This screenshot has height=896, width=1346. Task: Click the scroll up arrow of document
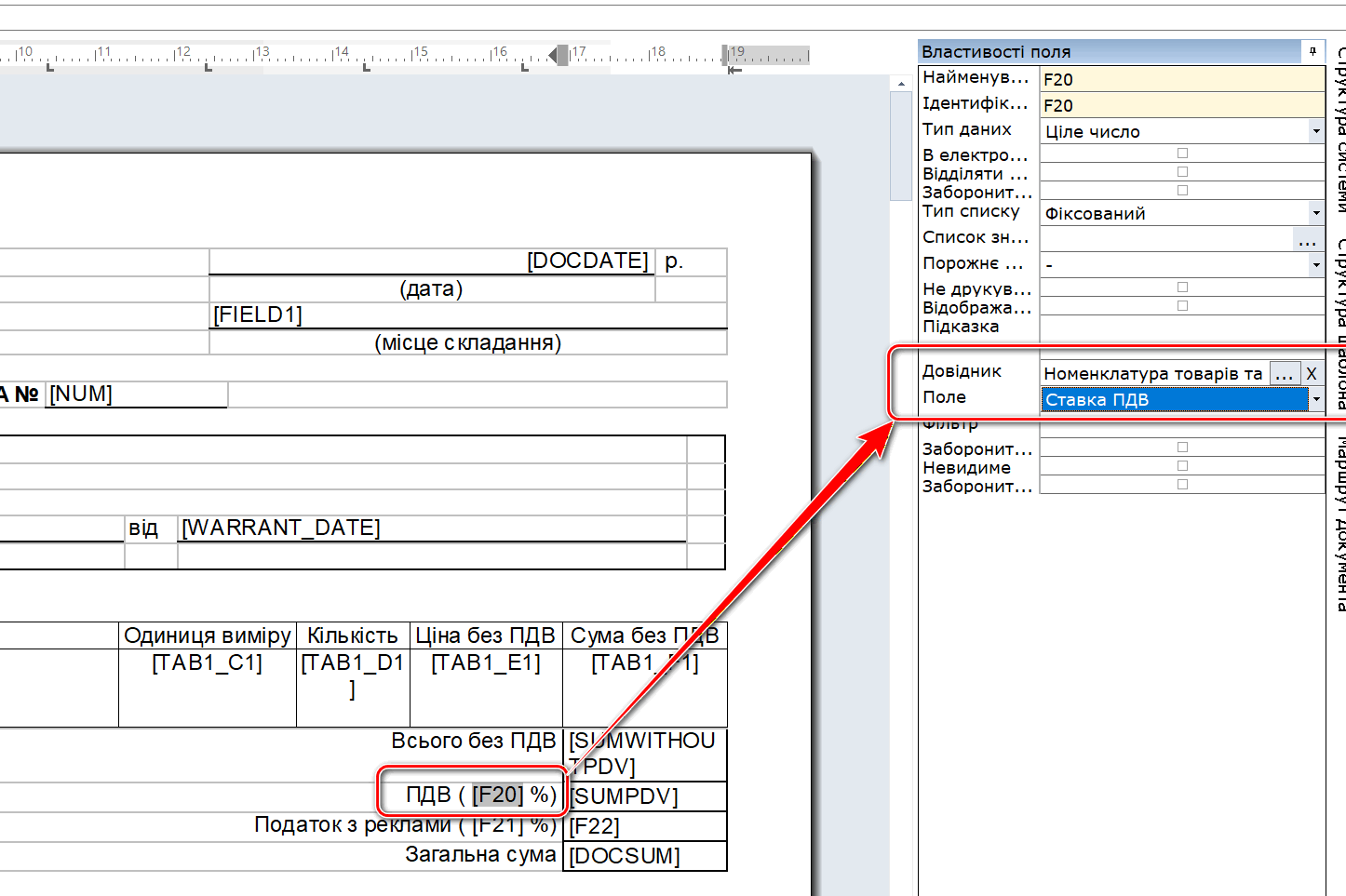pyautogui.click(x=900, y=84)
